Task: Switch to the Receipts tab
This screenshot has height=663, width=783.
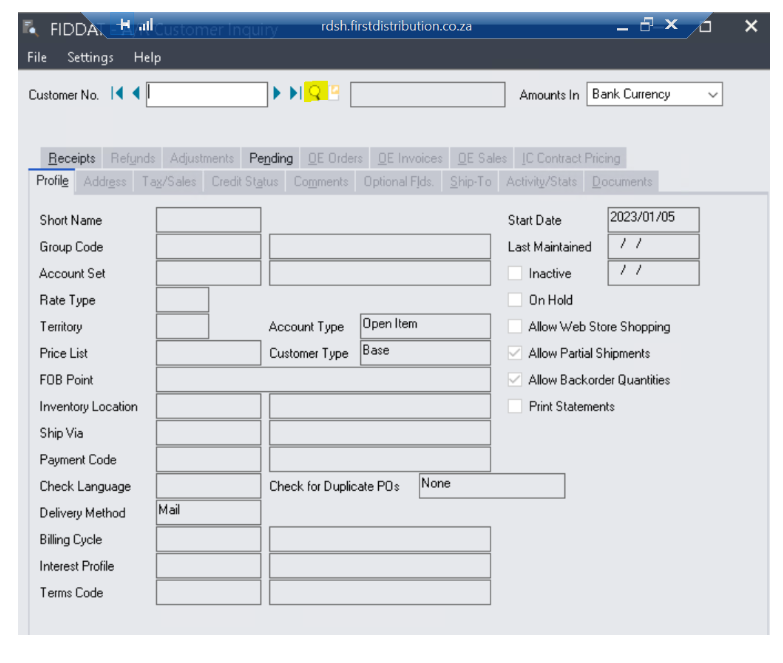Action: (x=71, y=158)
